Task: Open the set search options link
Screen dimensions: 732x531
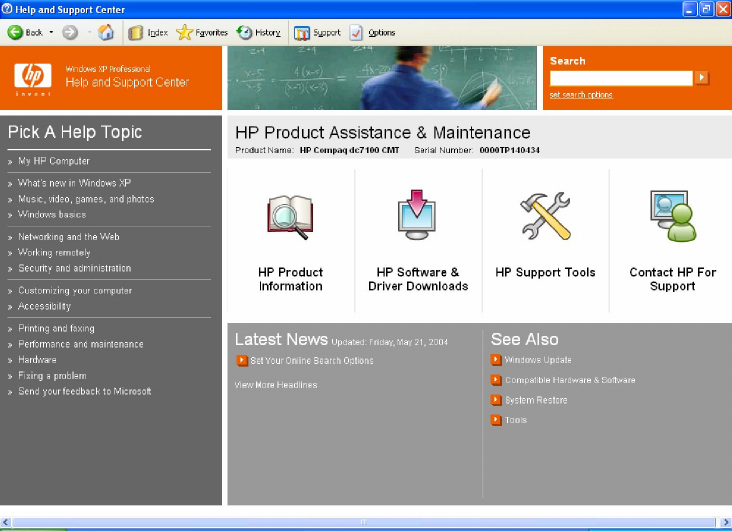Action: coord(581,95)
